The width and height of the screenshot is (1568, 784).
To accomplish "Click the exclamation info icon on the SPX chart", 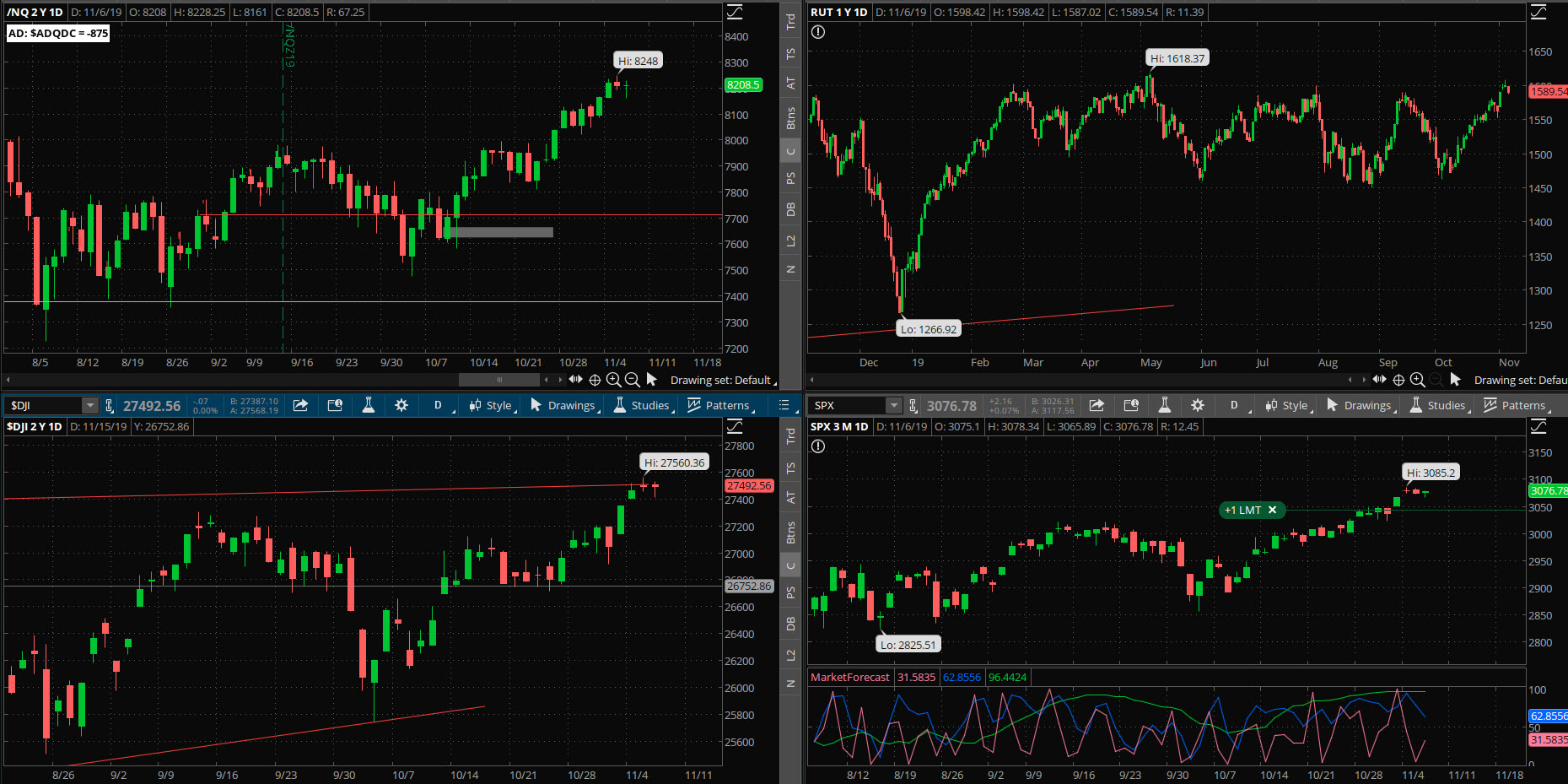I will [818, 446].
